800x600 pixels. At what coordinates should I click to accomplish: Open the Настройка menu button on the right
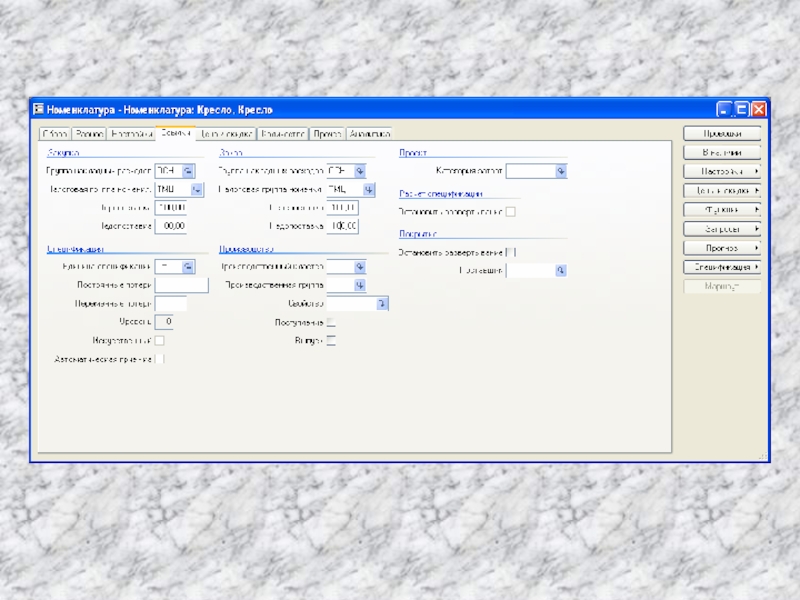point(722,171)
